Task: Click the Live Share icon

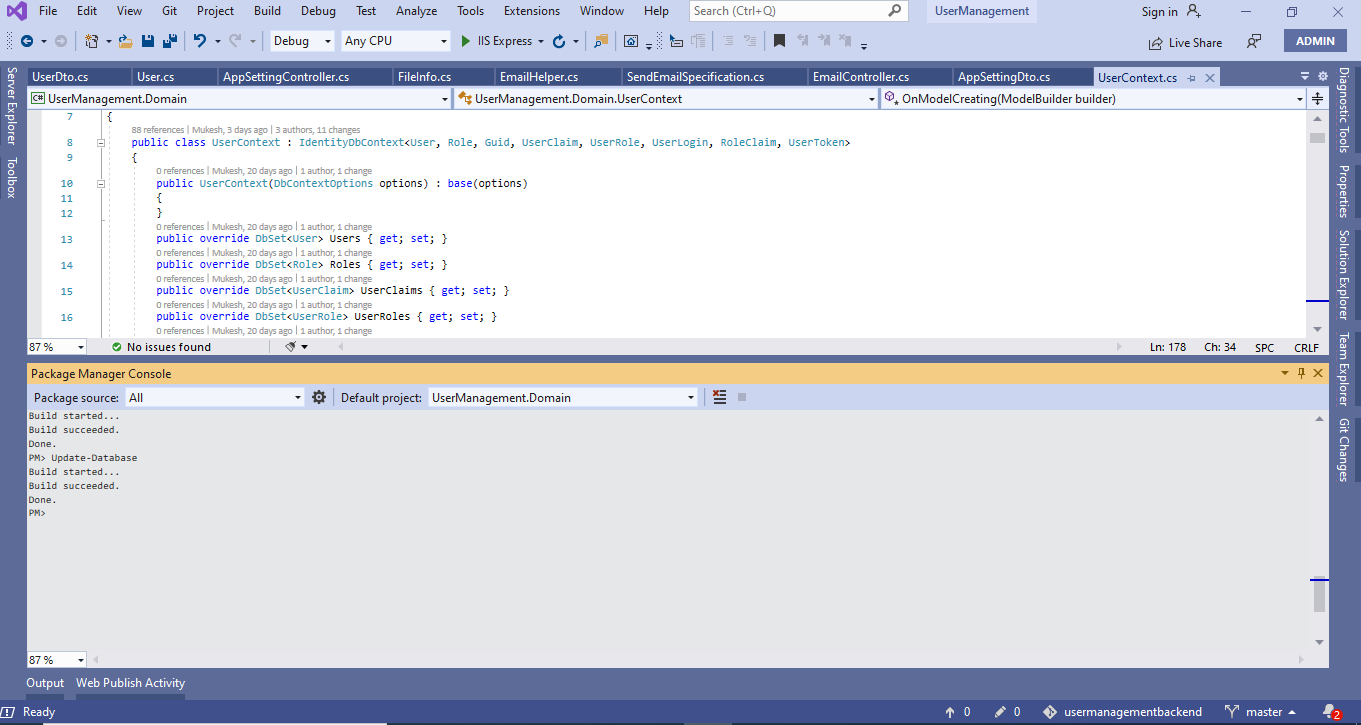Action: click(1156, 43)
